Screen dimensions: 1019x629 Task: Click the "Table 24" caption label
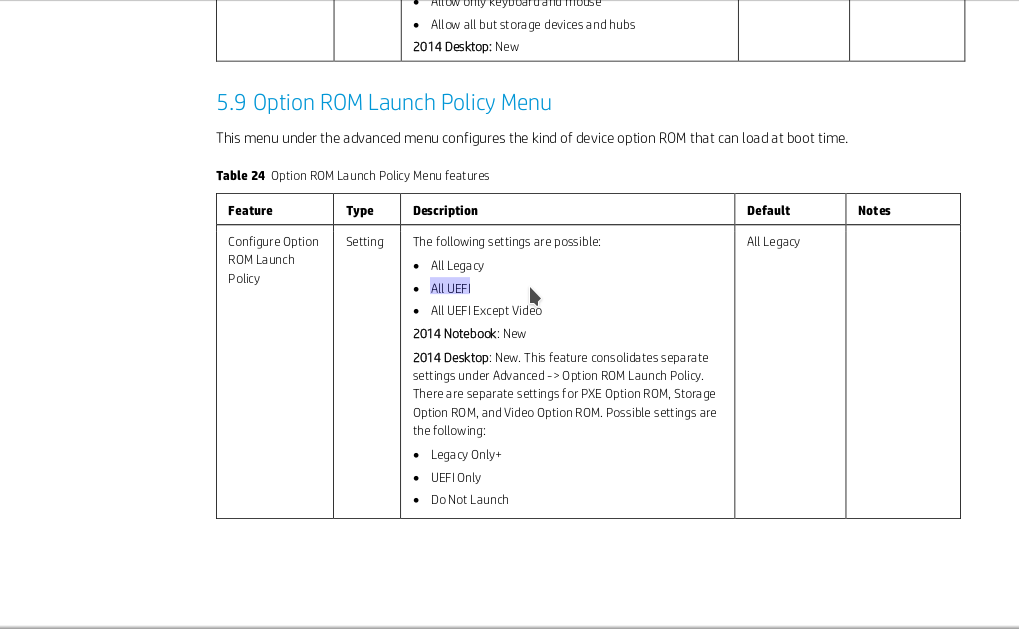tap(240, 176)
